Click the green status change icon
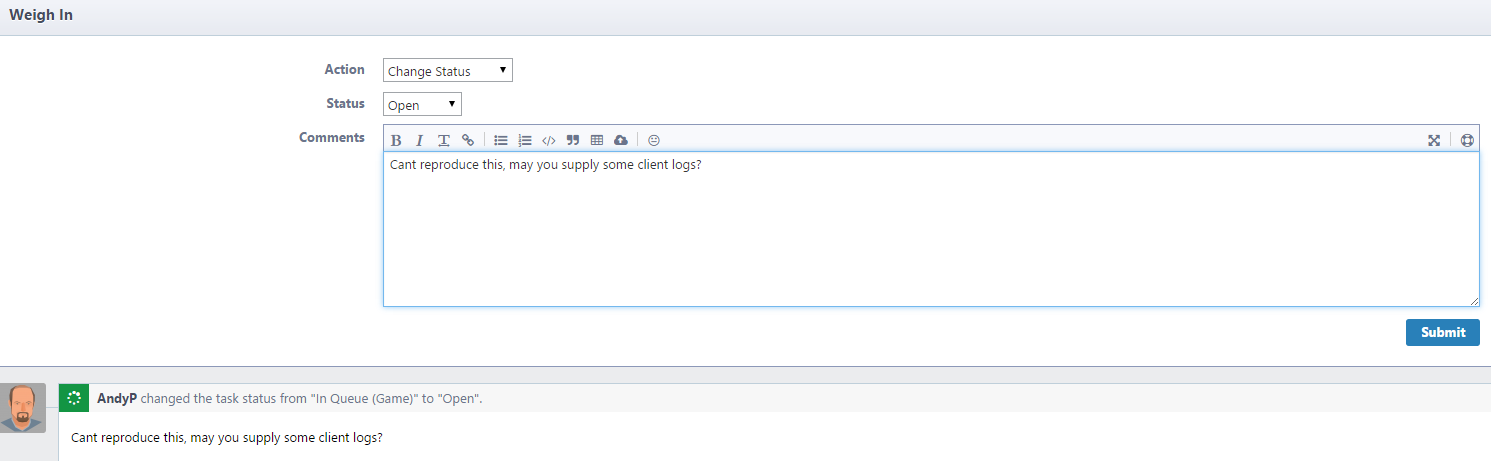1491x461 pixels. (x=73, y=398)
